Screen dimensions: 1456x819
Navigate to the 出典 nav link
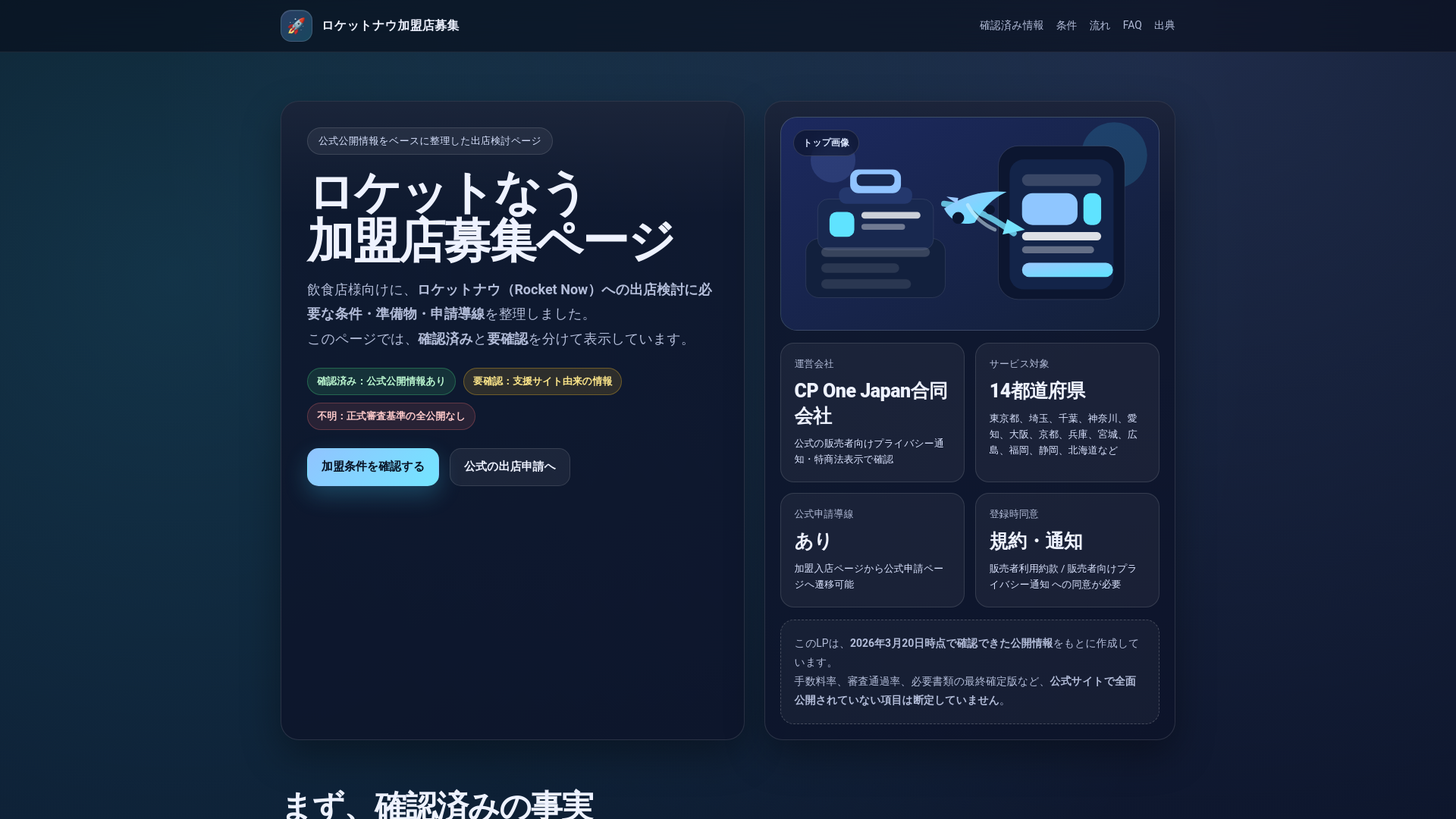1164,26
